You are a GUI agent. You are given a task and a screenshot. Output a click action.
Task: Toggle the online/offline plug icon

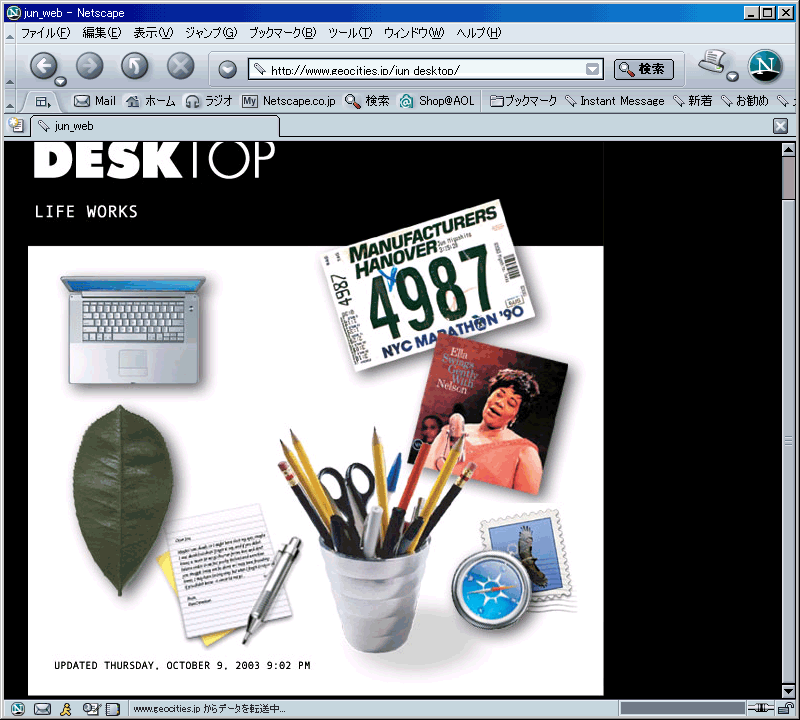pos(761,708)
